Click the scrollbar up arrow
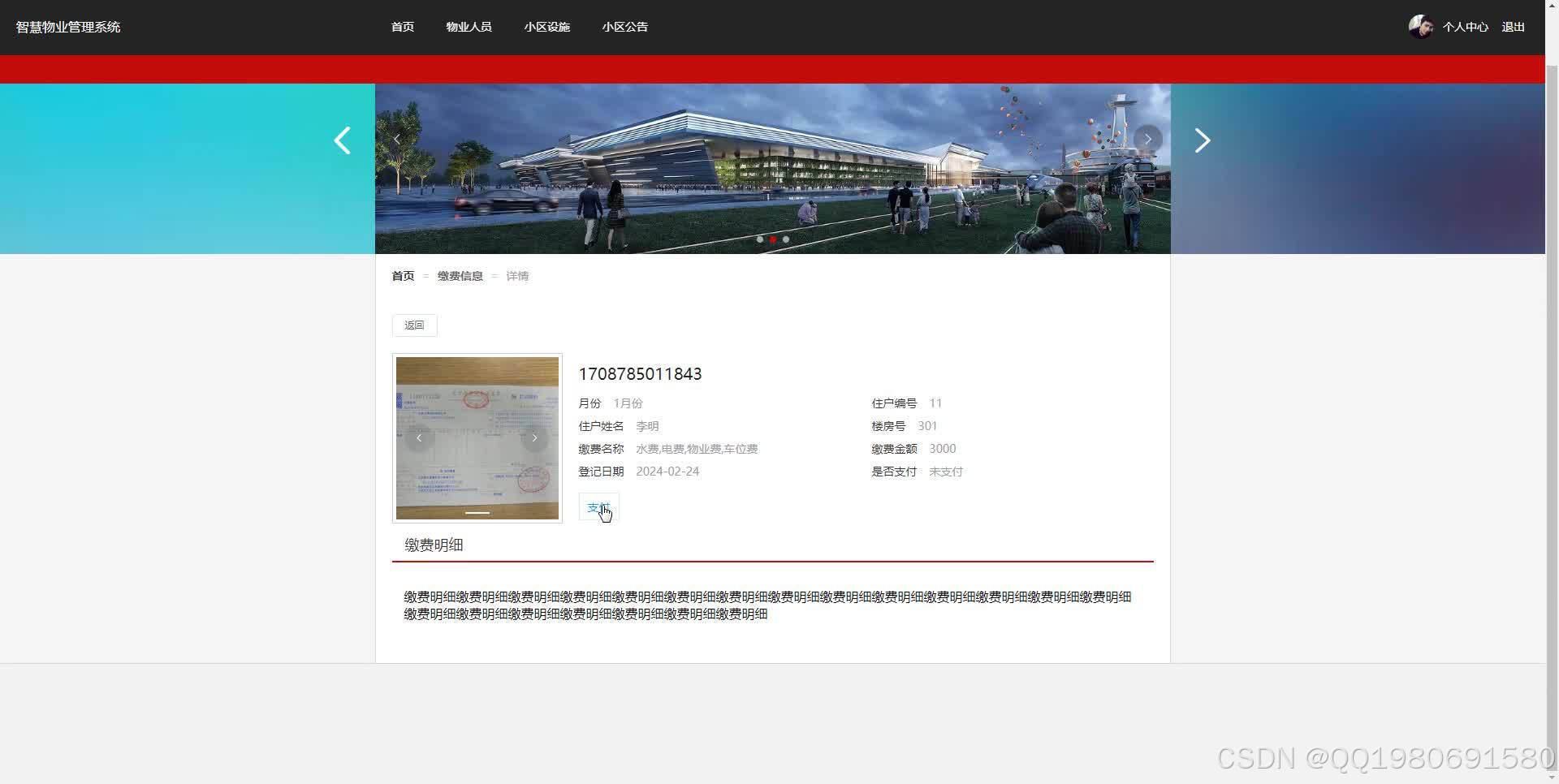The image size is (1559, 784). pos(1552,6)
